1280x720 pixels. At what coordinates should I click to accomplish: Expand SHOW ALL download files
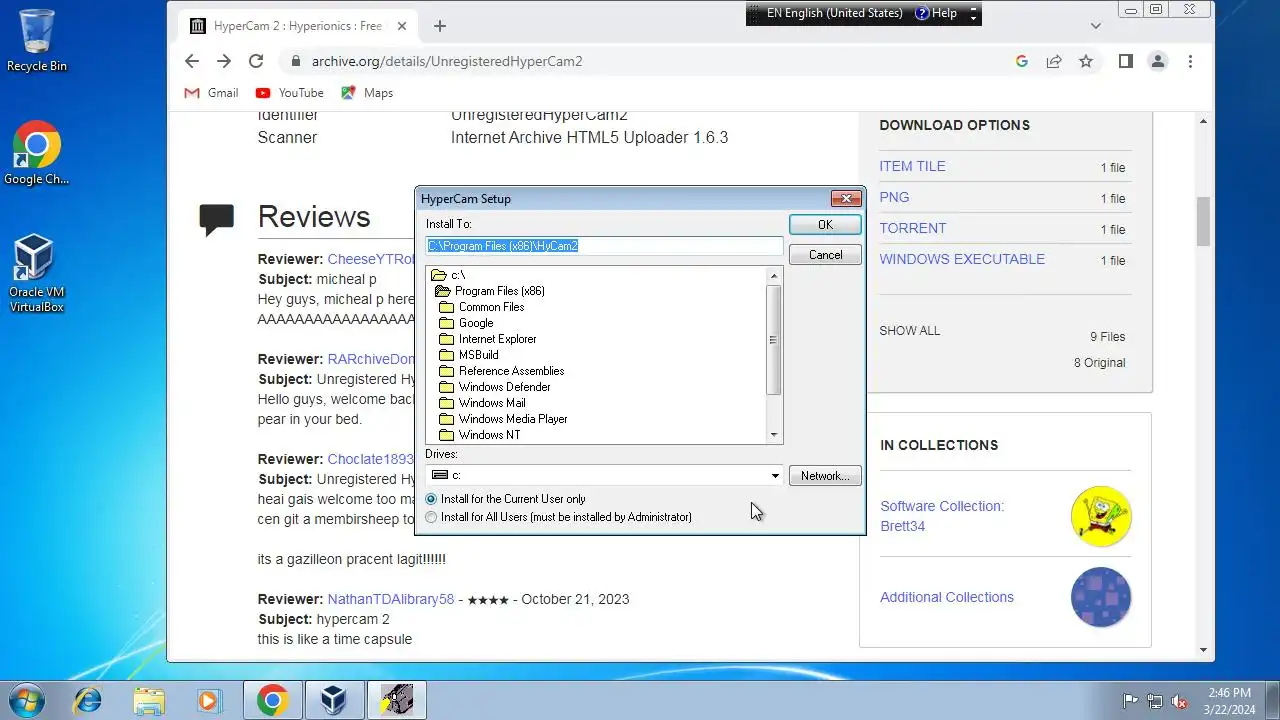(910, 331)
